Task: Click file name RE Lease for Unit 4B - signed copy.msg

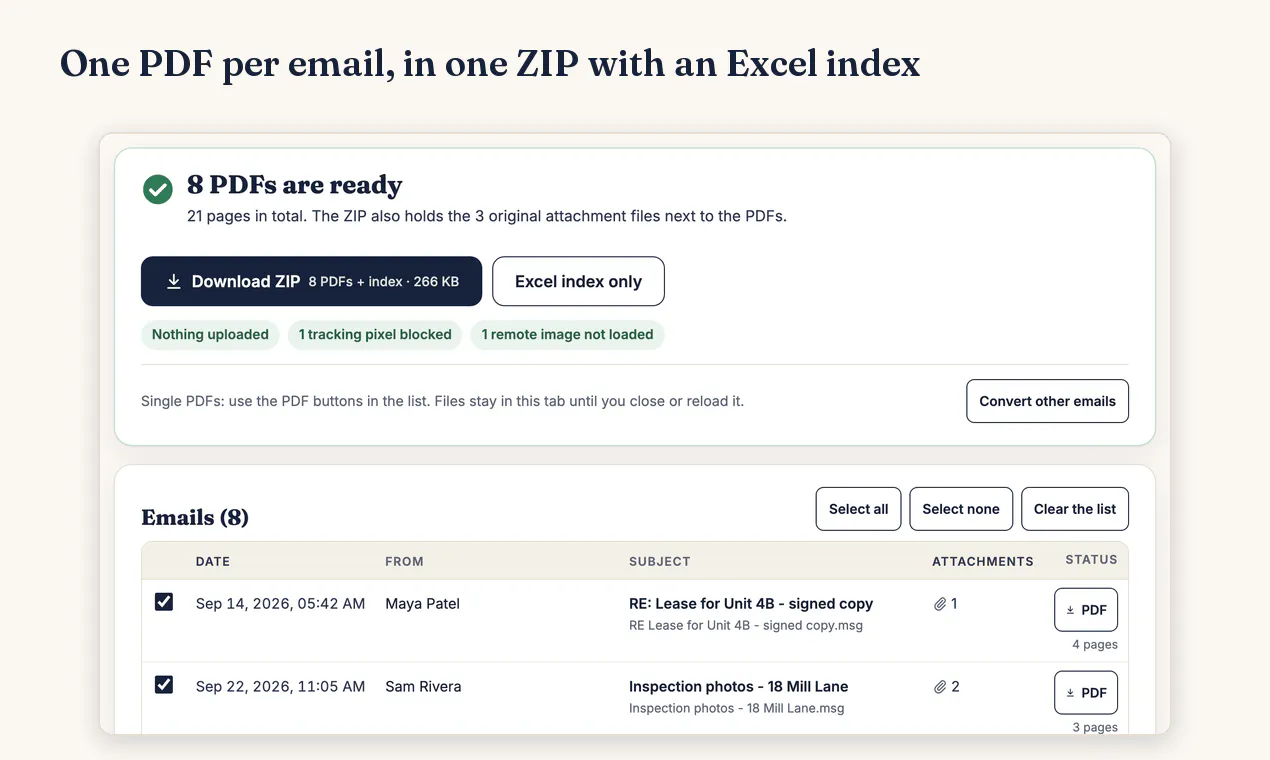Action: 746,625
